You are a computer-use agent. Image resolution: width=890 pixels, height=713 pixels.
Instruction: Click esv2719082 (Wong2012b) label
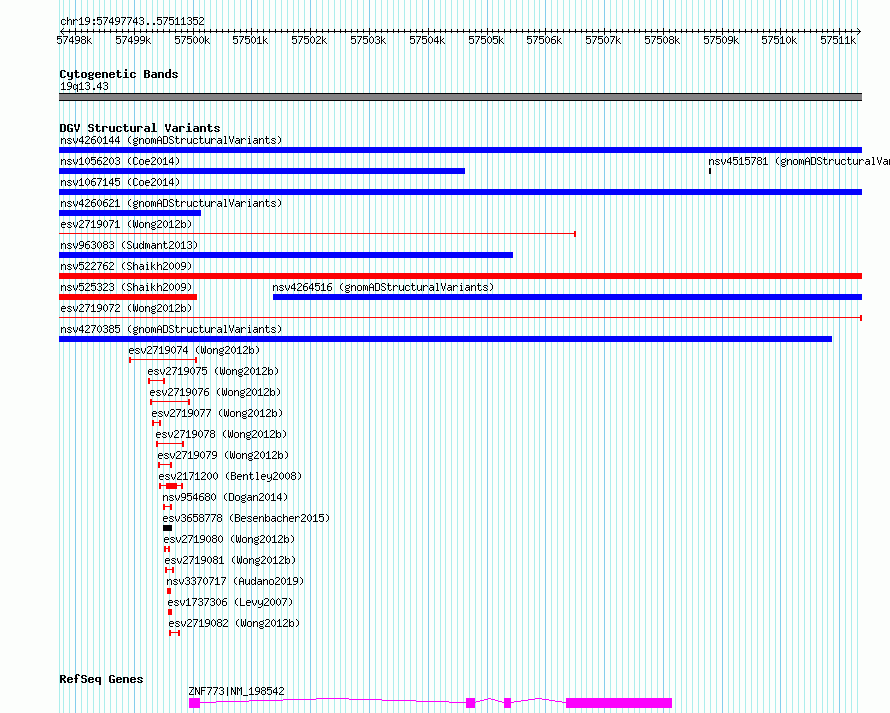coord(234,623)
